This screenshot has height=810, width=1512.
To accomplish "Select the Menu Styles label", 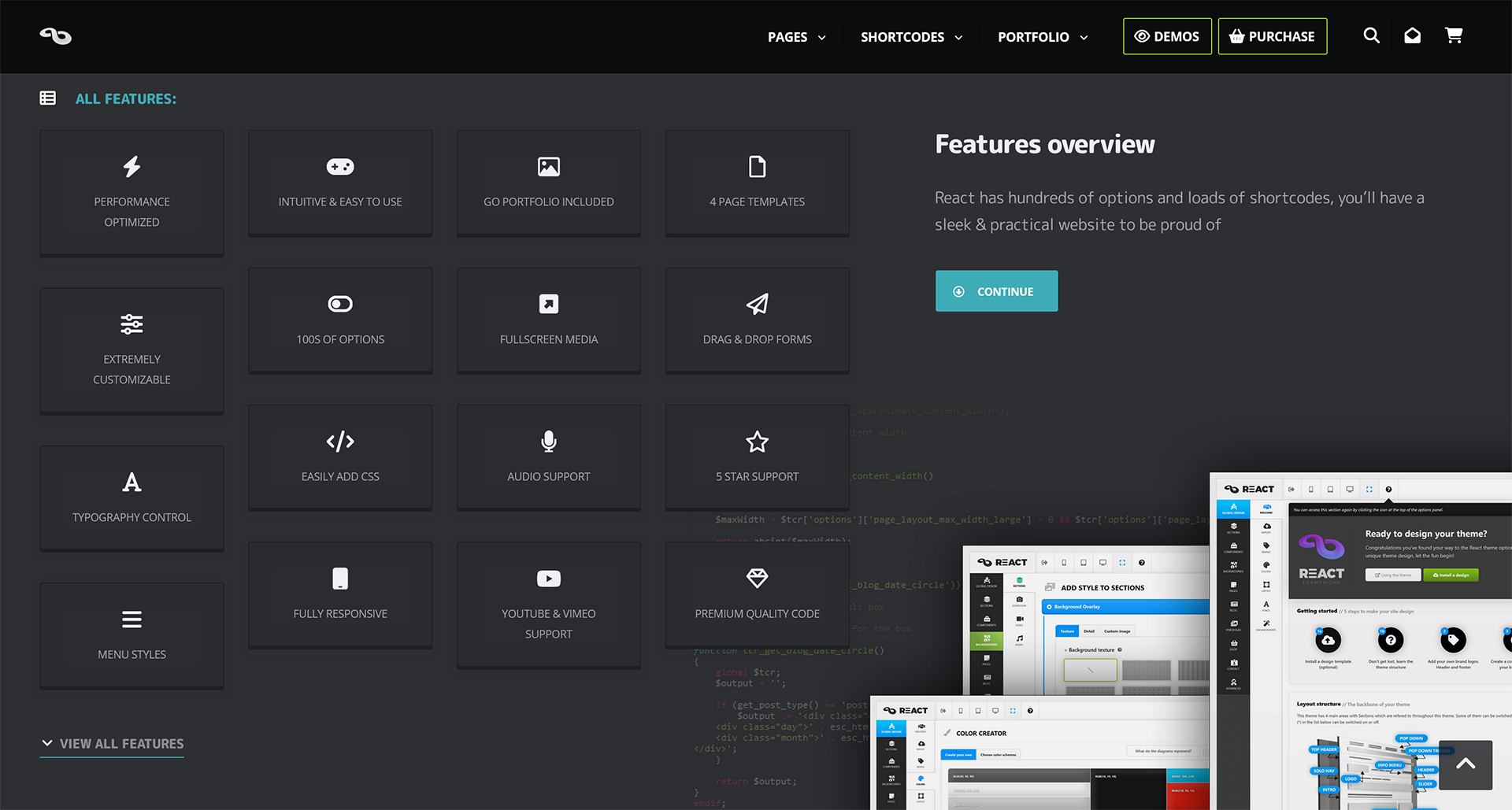I will 132,654.
